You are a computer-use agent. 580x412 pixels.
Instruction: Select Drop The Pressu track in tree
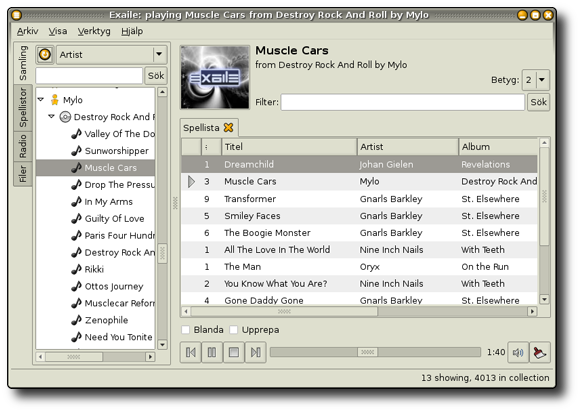119,185
